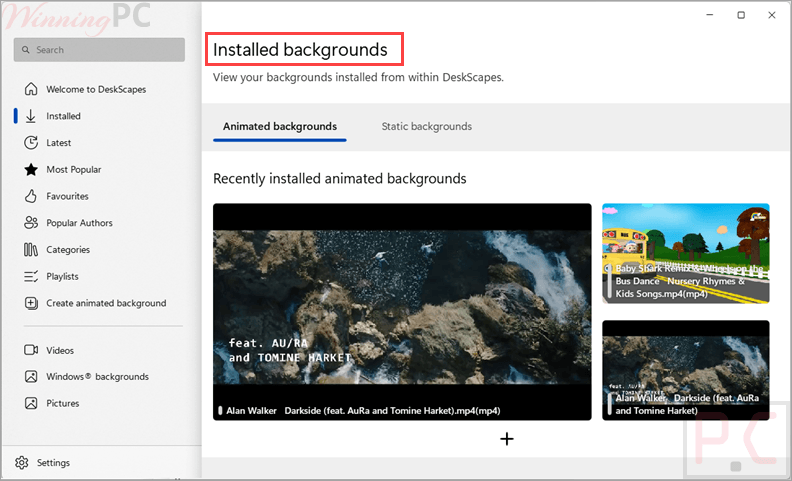Select the Baby Shark Remix thumbnail
Image resolution: width=792 pixels, height=481 pixels.
pos(685,253)
